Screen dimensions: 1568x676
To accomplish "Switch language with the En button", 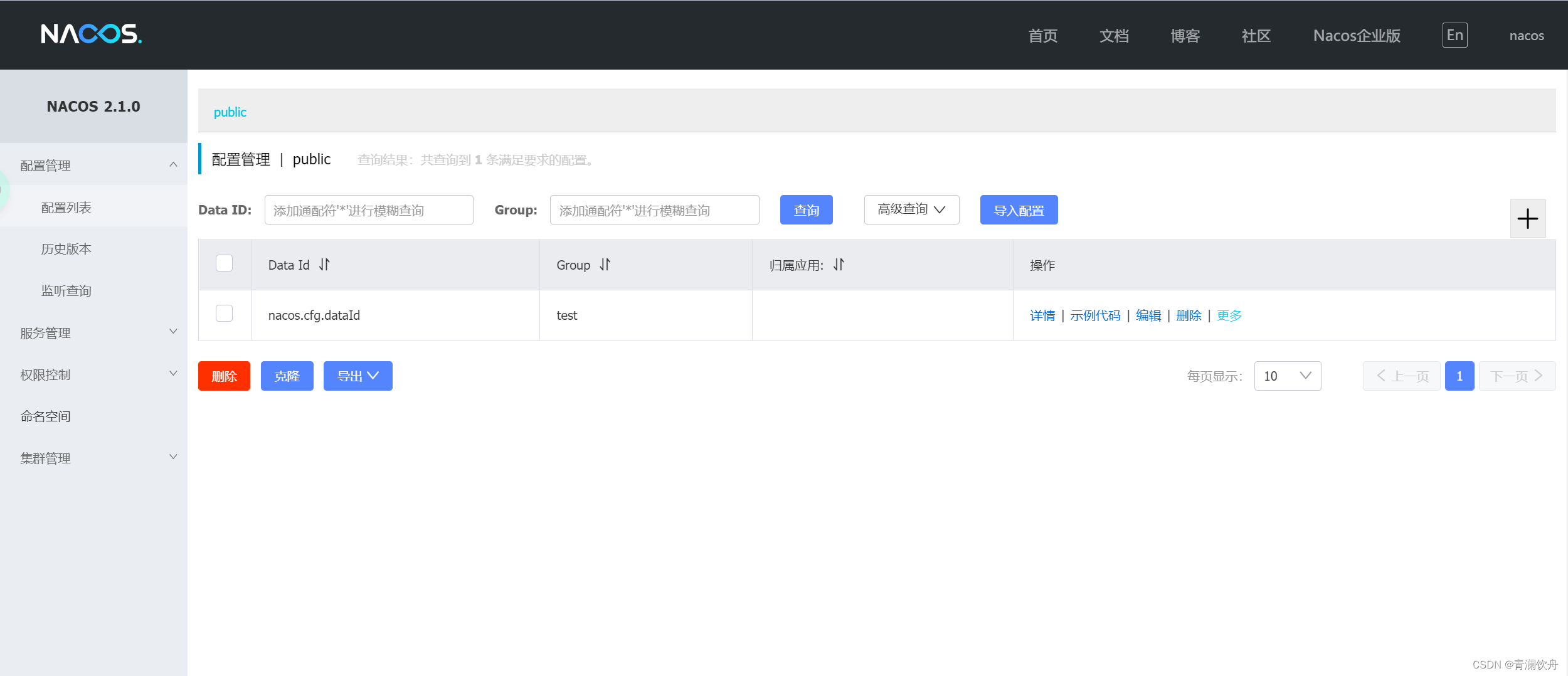I will pos(1454,35).
